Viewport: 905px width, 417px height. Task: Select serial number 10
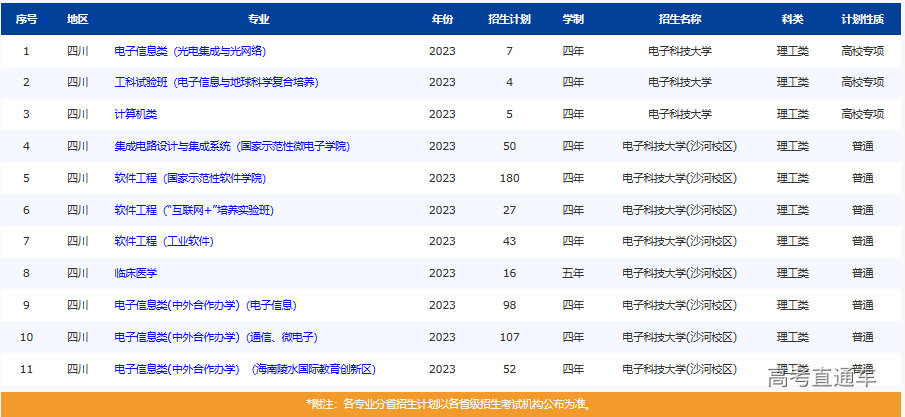pos(26,337)
